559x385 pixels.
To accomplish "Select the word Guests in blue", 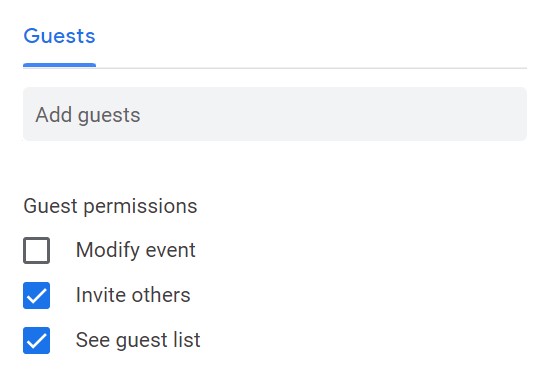I will (x=60, y=36).
